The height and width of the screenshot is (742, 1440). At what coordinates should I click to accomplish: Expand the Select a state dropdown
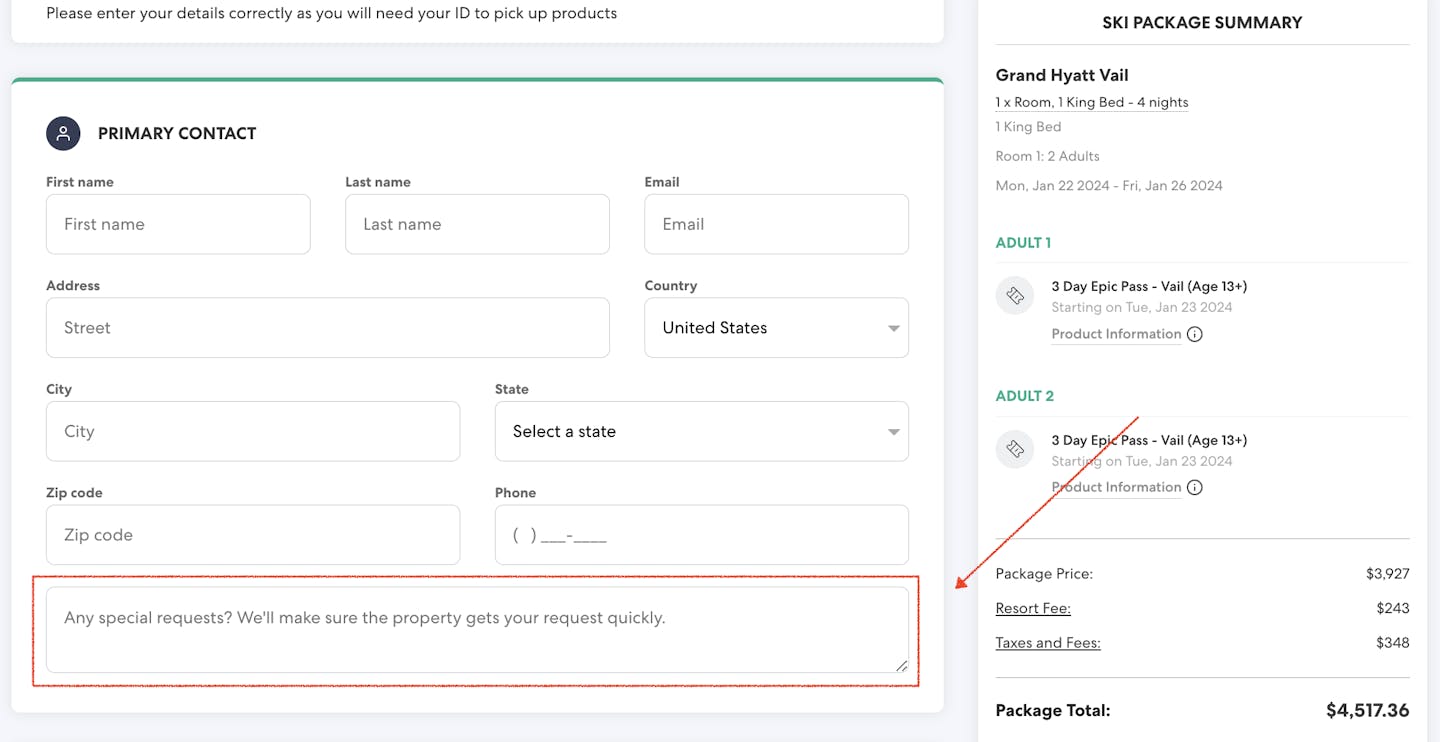coord(701,432)
